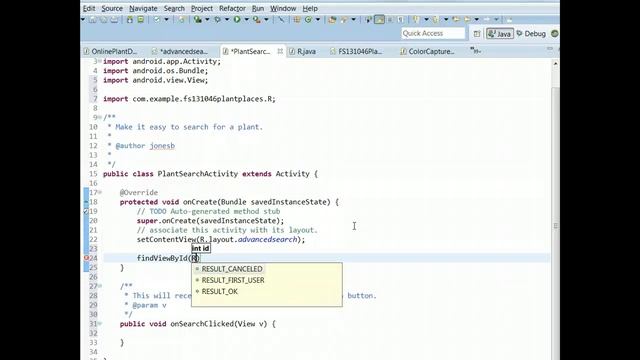Viewport: 640px width, 360px height.
Task: Click the Debug bug toolbar icon
Action: click(217, 20)
